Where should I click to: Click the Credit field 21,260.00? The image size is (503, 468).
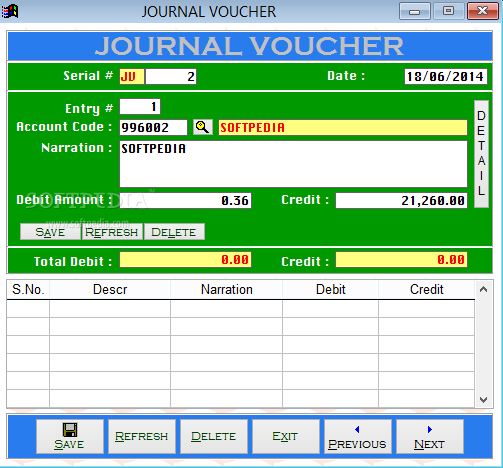(x=401, y=200)
